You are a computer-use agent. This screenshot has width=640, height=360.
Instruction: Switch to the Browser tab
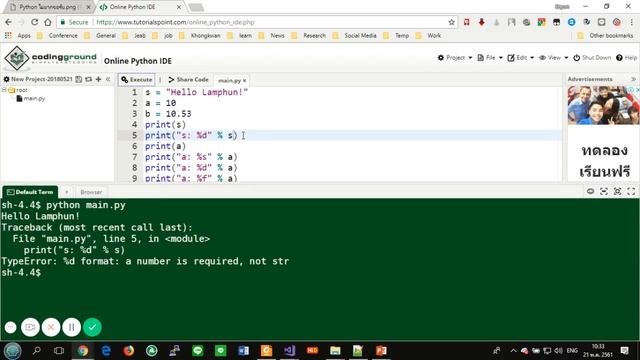click(91, 192)
